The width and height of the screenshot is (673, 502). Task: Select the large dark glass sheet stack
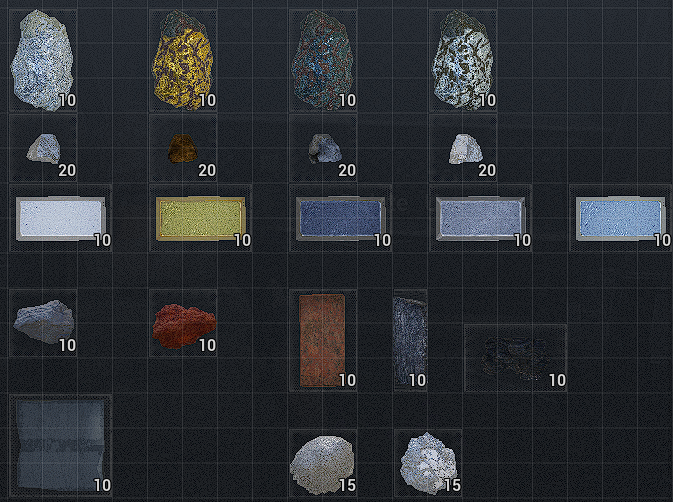coord(61,446)
